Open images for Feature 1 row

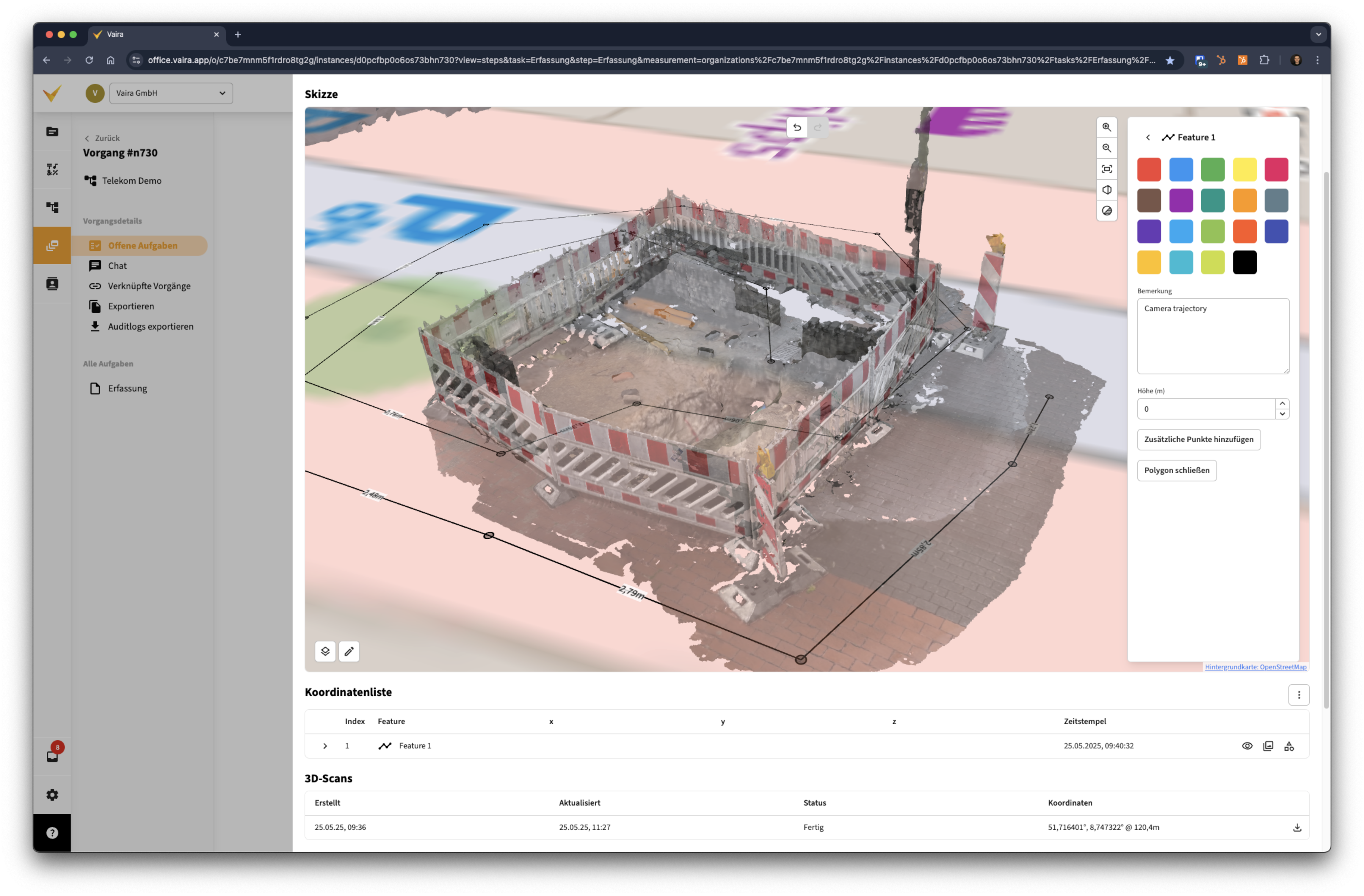click(1268, 746)
